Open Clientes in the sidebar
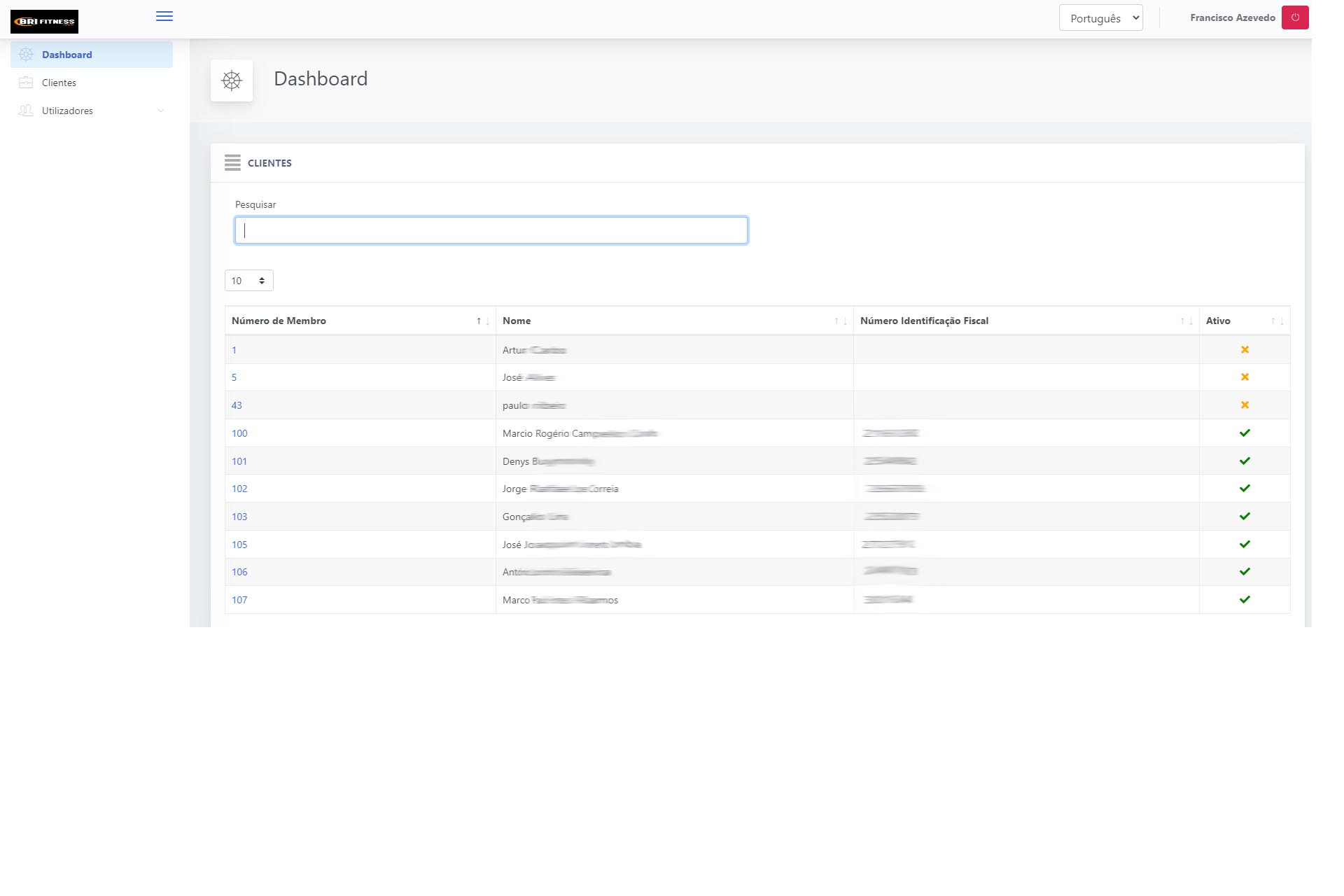1344x896 pixels. [x=59, y=83]
